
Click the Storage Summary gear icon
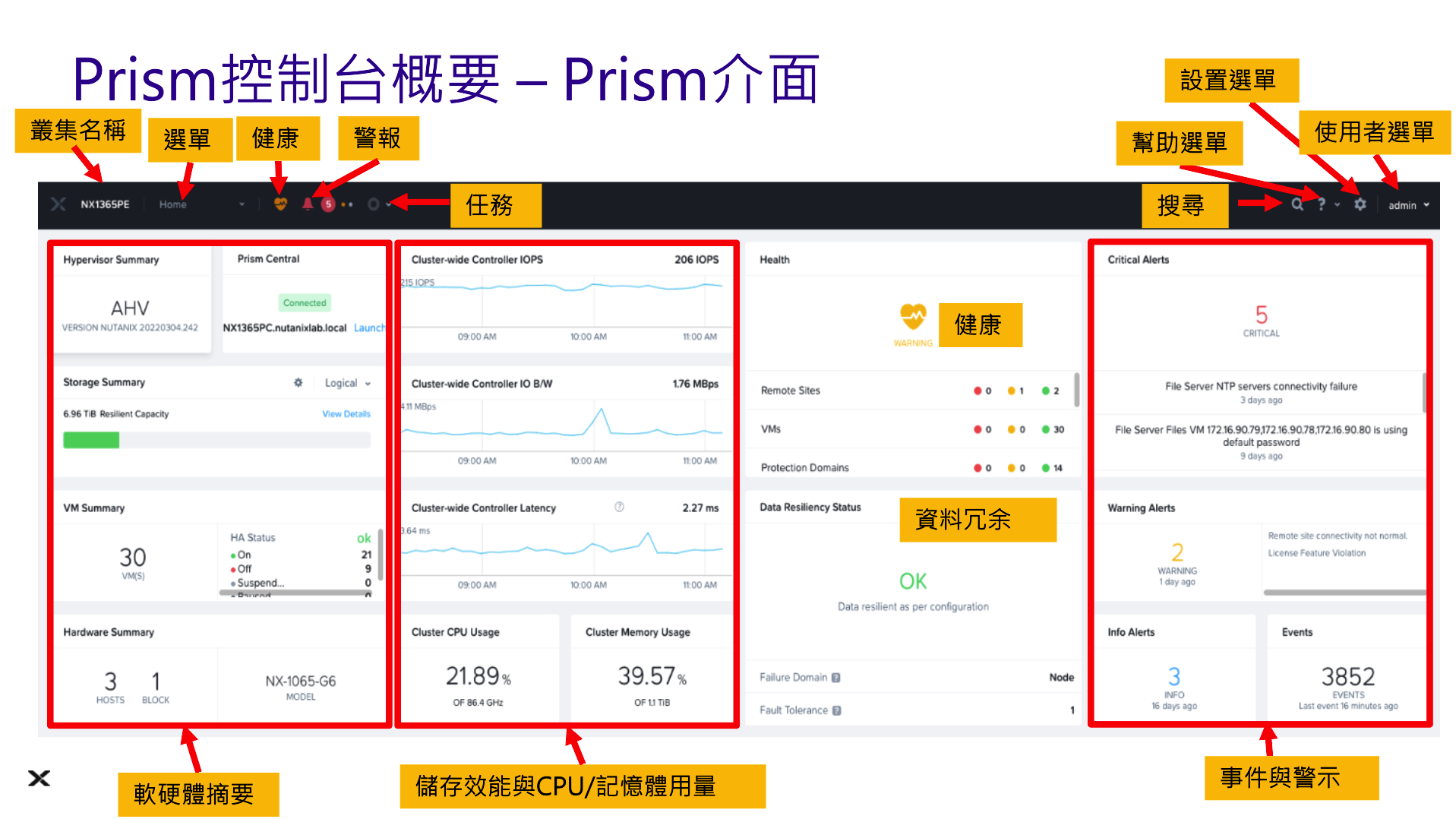[x=298, y=383]
